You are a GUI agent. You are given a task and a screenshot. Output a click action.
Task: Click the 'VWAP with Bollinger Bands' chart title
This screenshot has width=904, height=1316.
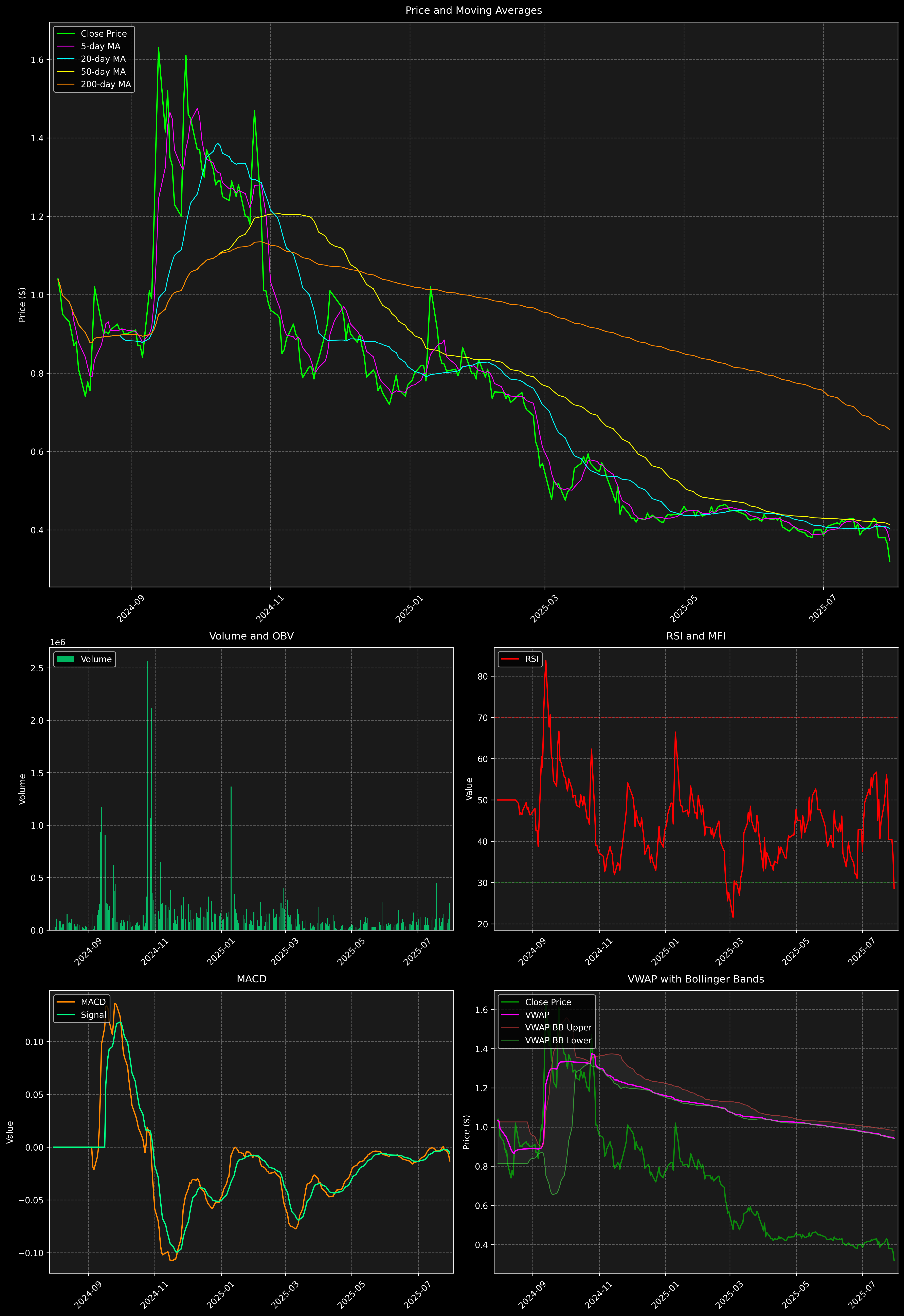[x=695, y=979]
